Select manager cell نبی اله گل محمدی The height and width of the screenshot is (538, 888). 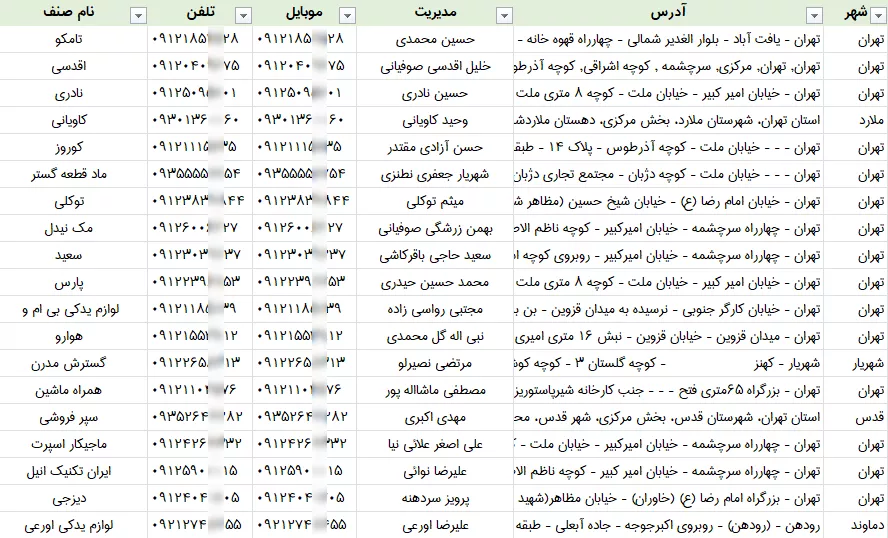(x=435, y=336)
